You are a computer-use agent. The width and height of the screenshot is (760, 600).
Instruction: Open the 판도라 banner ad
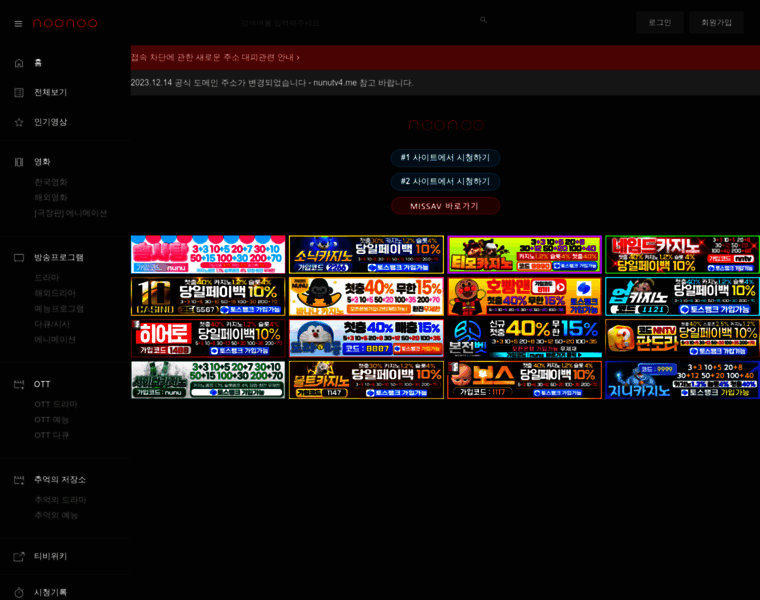(682, 338)
